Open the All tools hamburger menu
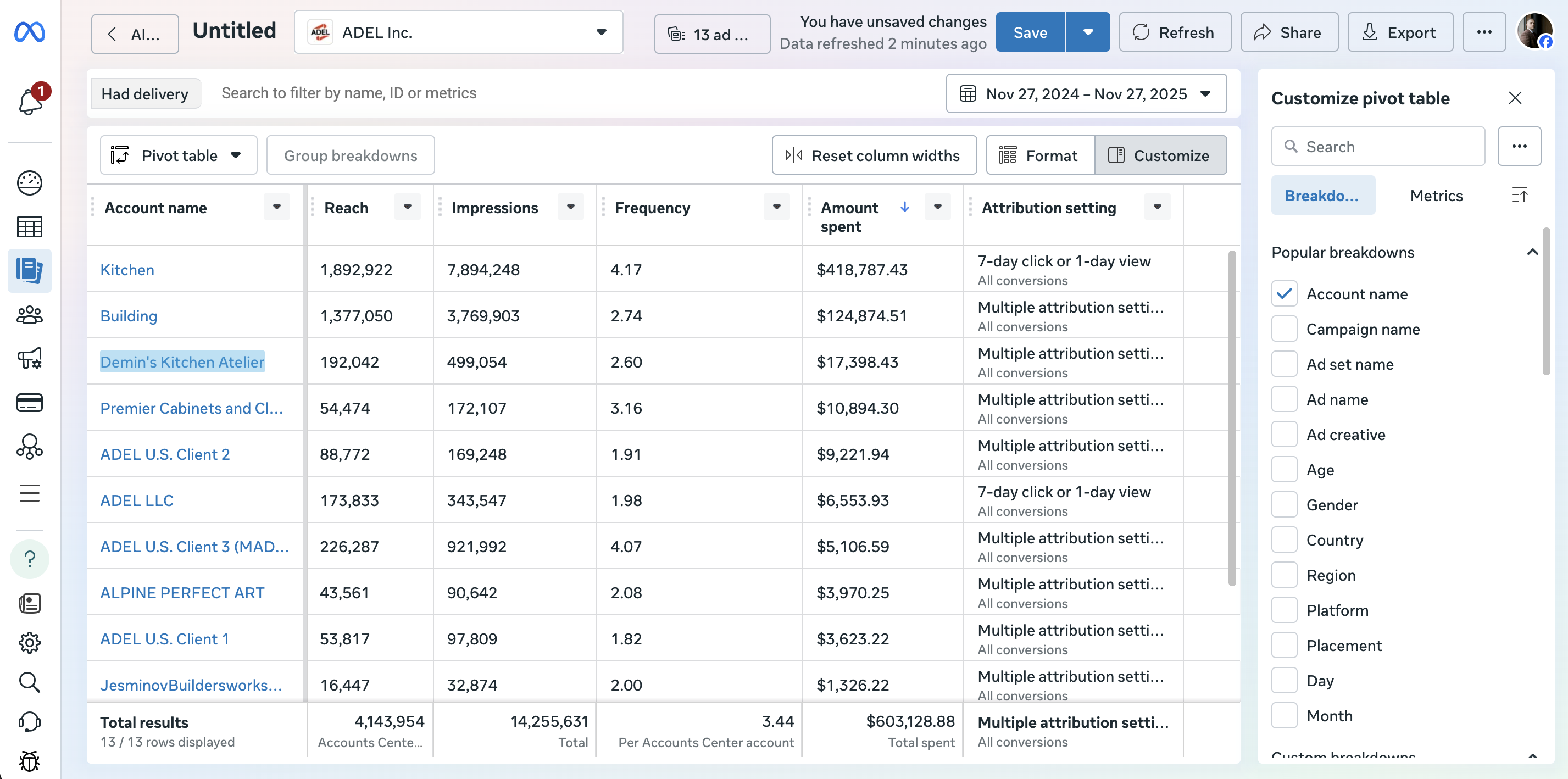The height and width of the screenshot is (779, 1568). [x=29, y=492]
